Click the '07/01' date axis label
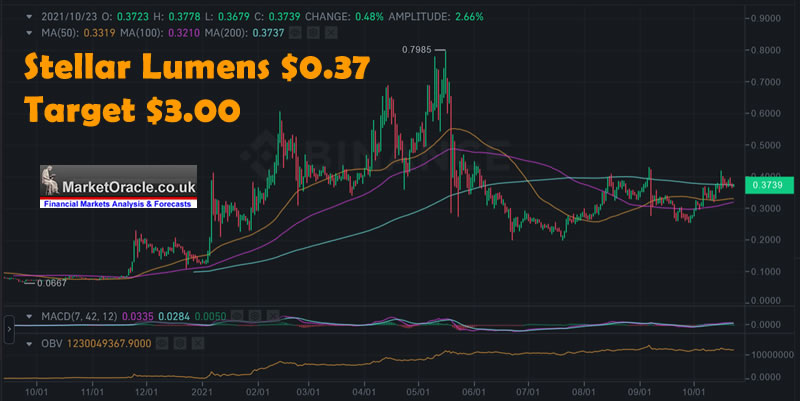 click(x=528, y=392)
